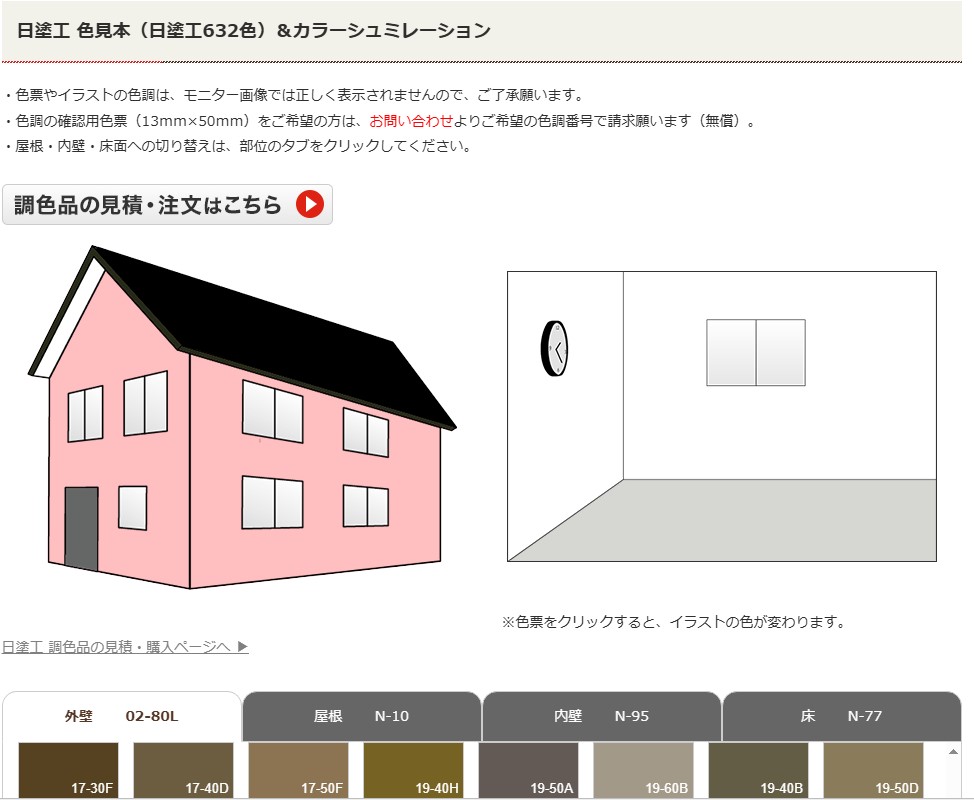Click the wall clock in the room illustration
This screenshot has height=800, width=974.
[554, 348]
